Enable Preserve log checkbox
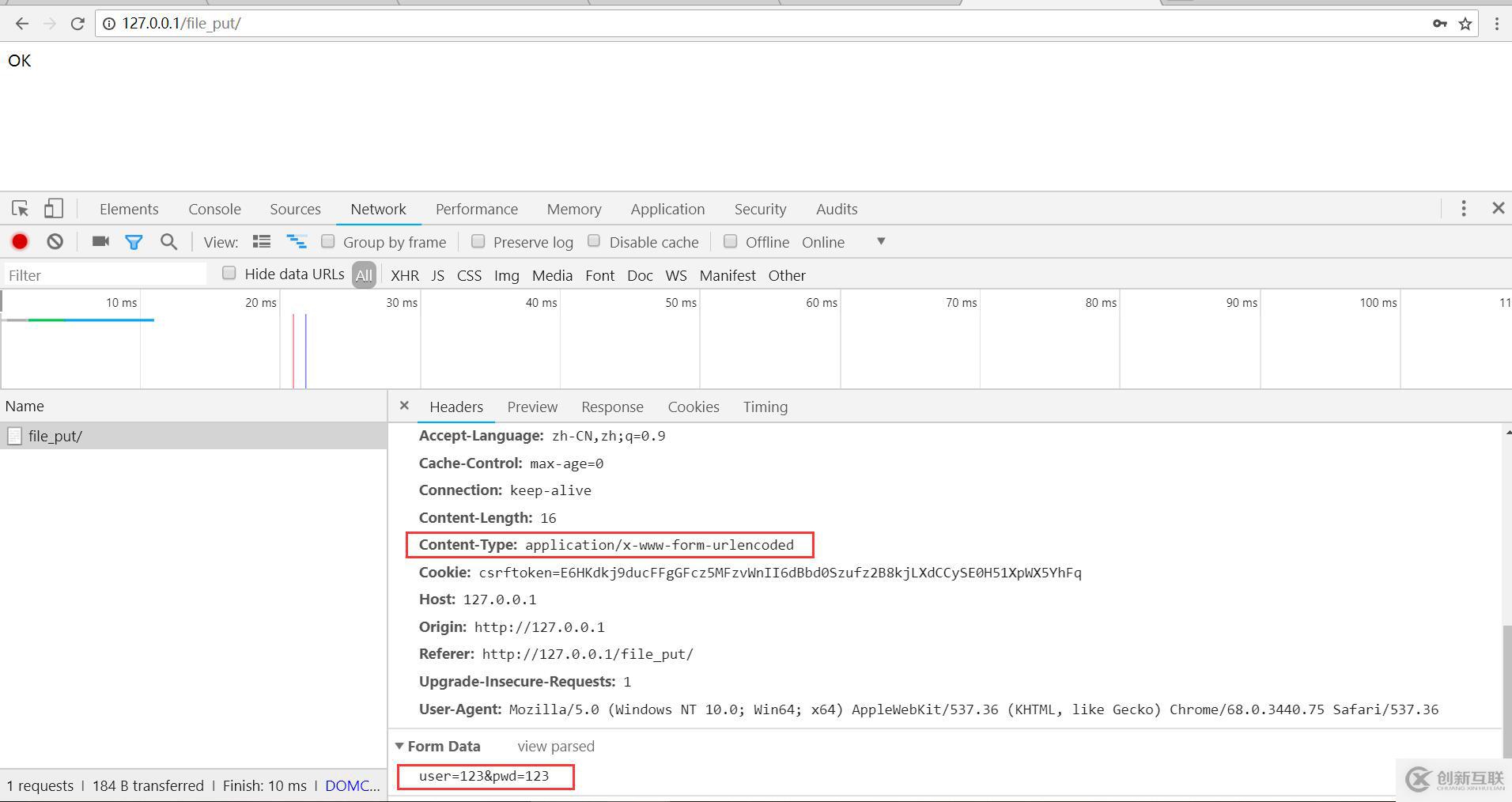This screenshot has height=802, width=1512. click(x=478, y=241)
